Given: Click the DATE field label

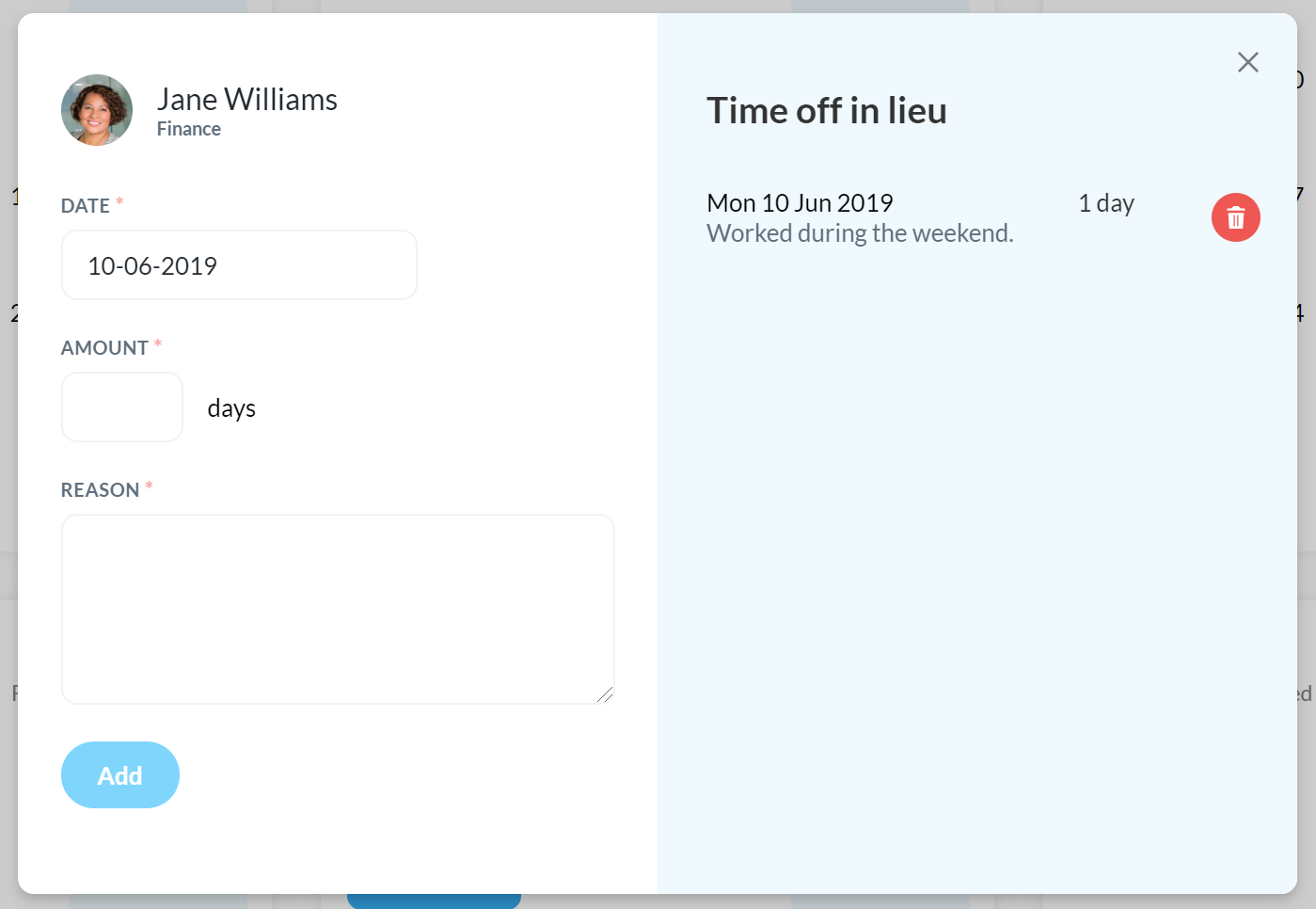Looking at the screenshot, I should click(86, 206).
